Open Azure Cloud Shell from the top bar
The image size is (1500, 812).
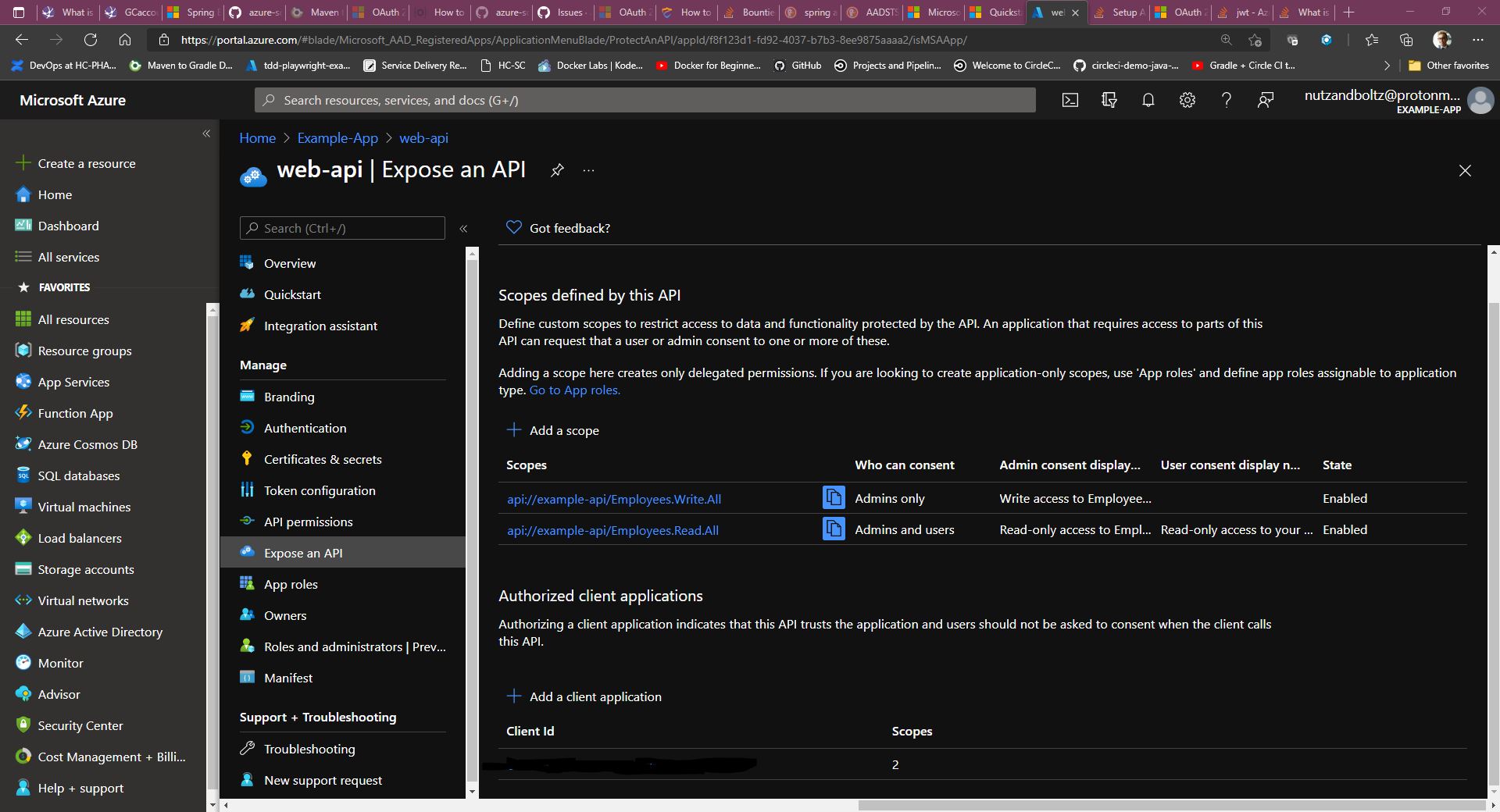[1070, 100]
